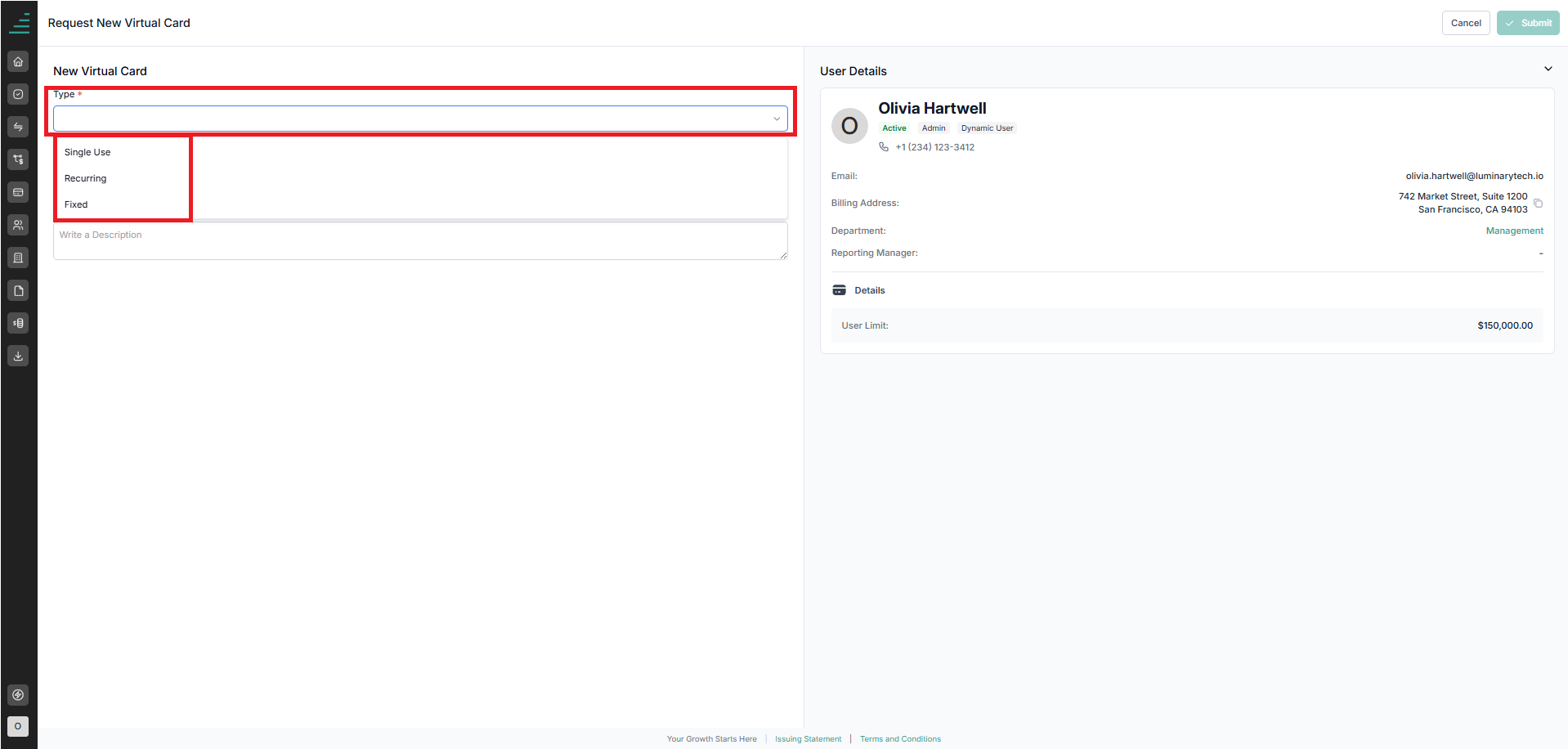Open the cards icon in sidebar
The height and width of the screenshot is (749, 1568).
(x=18, y=192)
